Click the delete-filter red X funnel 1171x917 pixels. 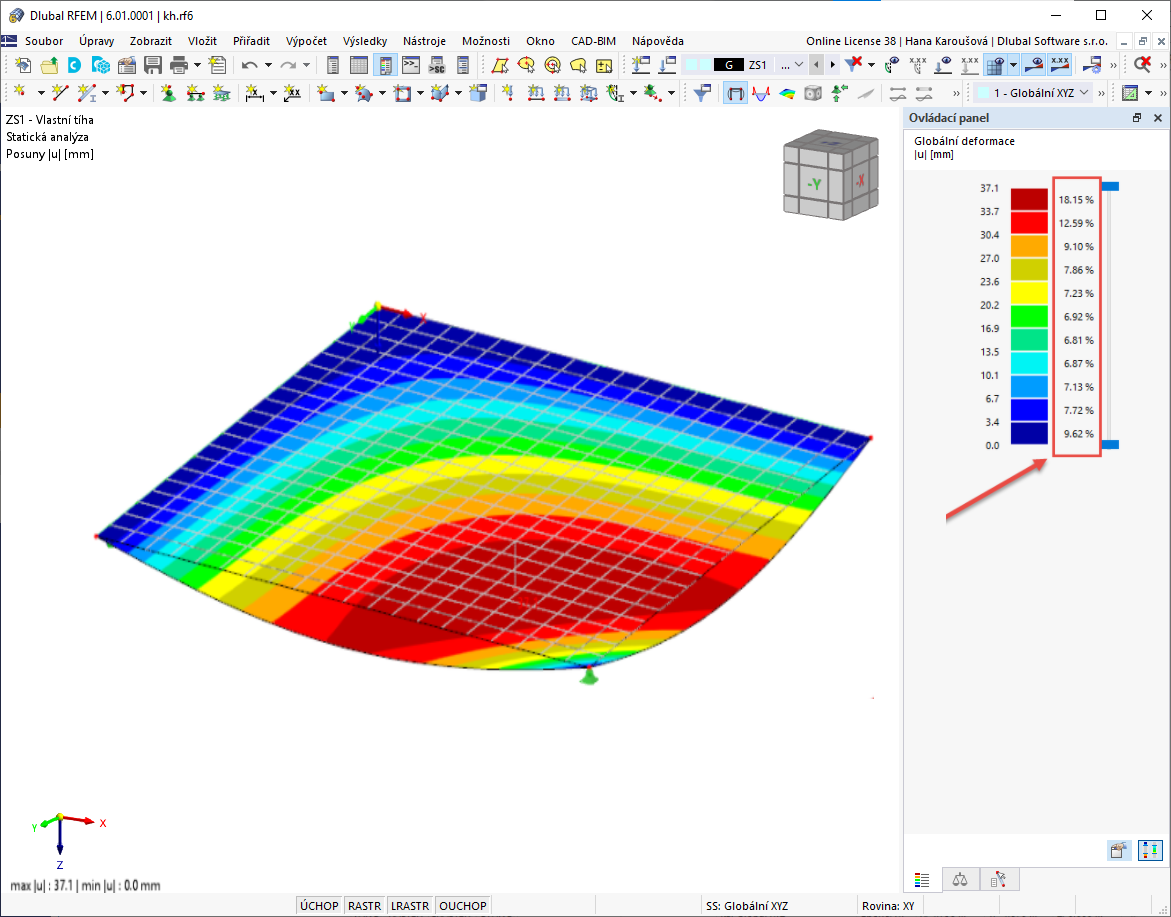tap(852, 66)
